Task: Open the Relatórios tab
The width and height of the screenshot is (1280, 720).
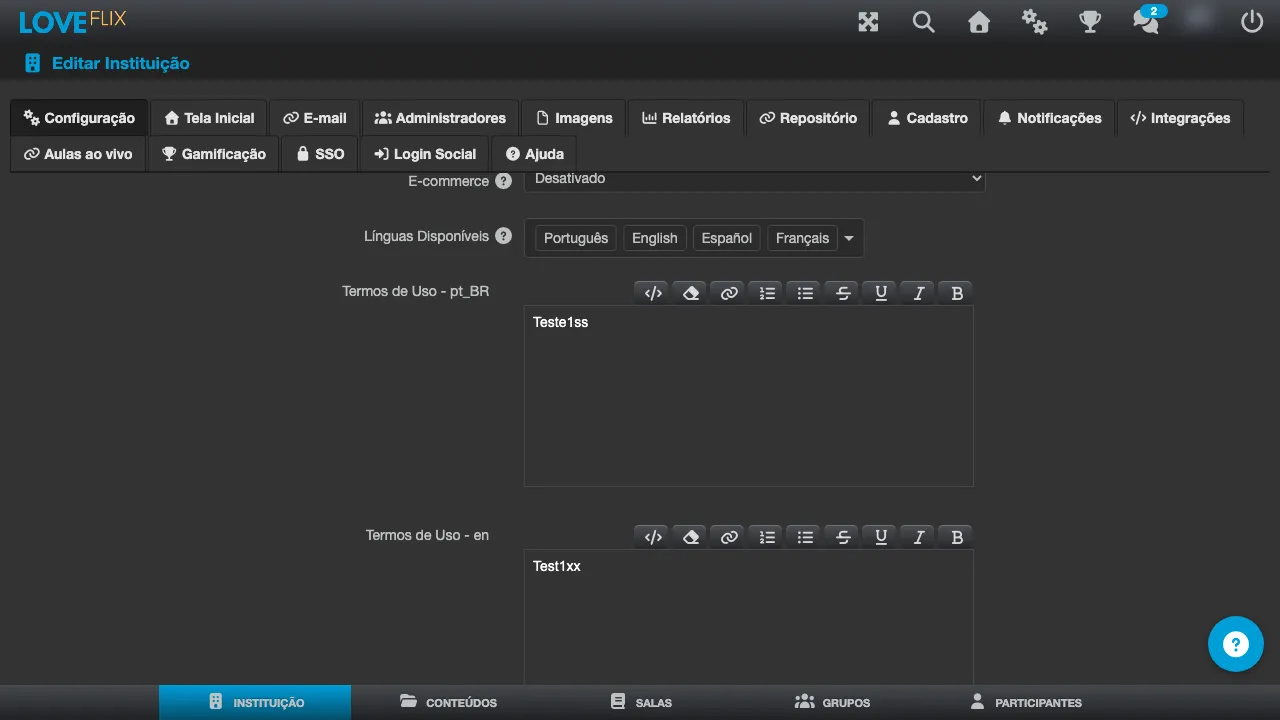Action: click(x=686, y=118)
